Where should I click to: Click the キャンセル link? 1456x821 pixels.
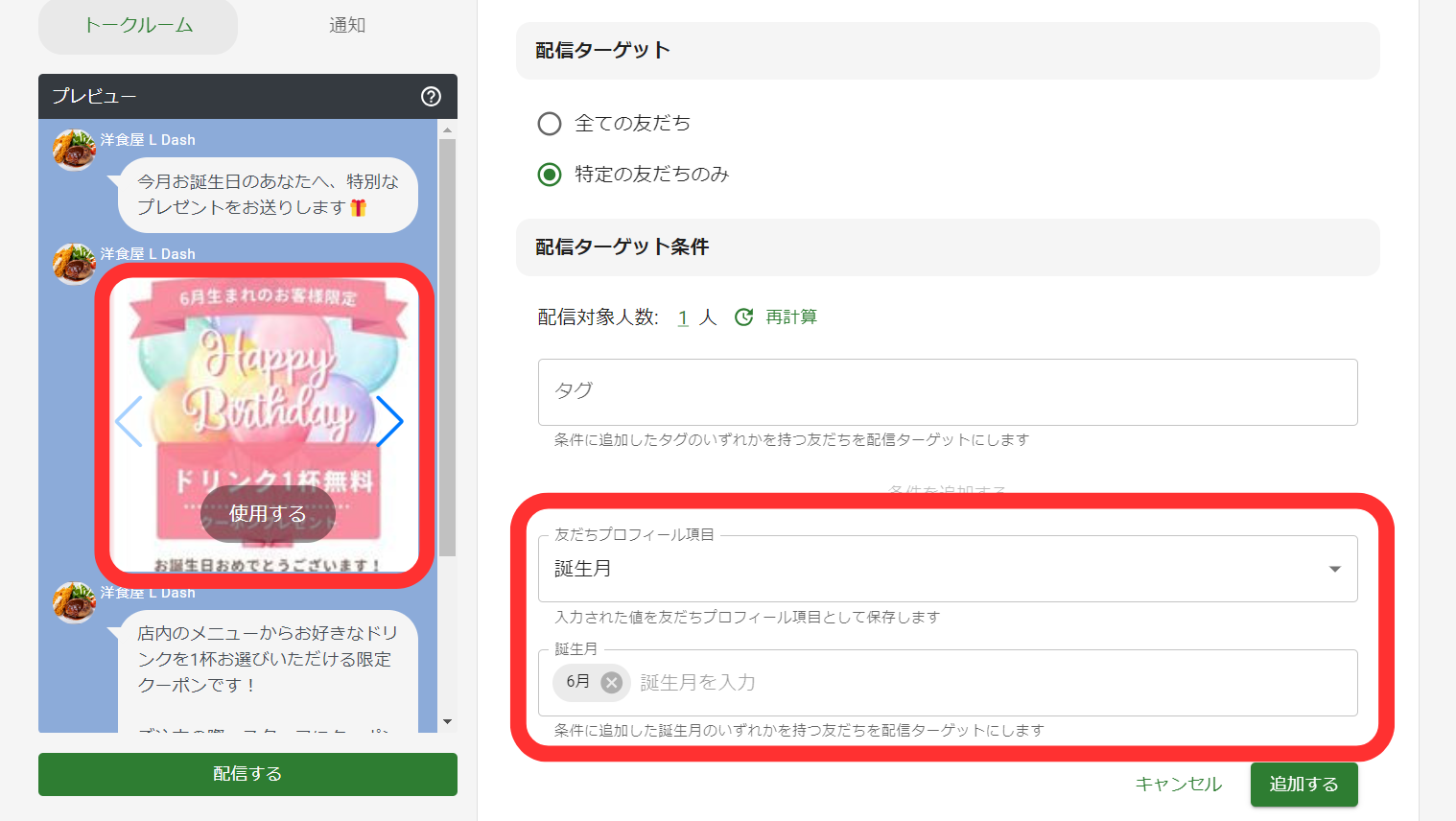[1178, 784]
